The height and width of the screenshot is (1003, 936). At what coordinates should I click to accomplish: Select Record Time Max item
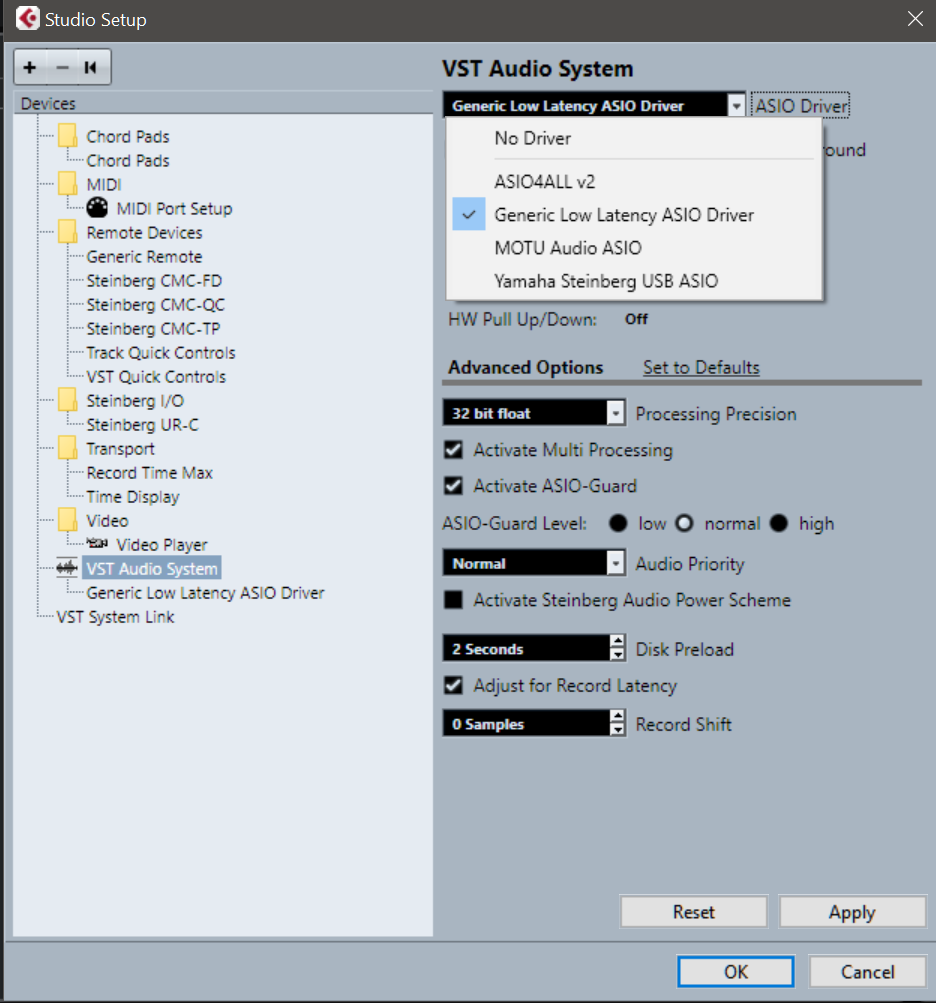(149, 473)
